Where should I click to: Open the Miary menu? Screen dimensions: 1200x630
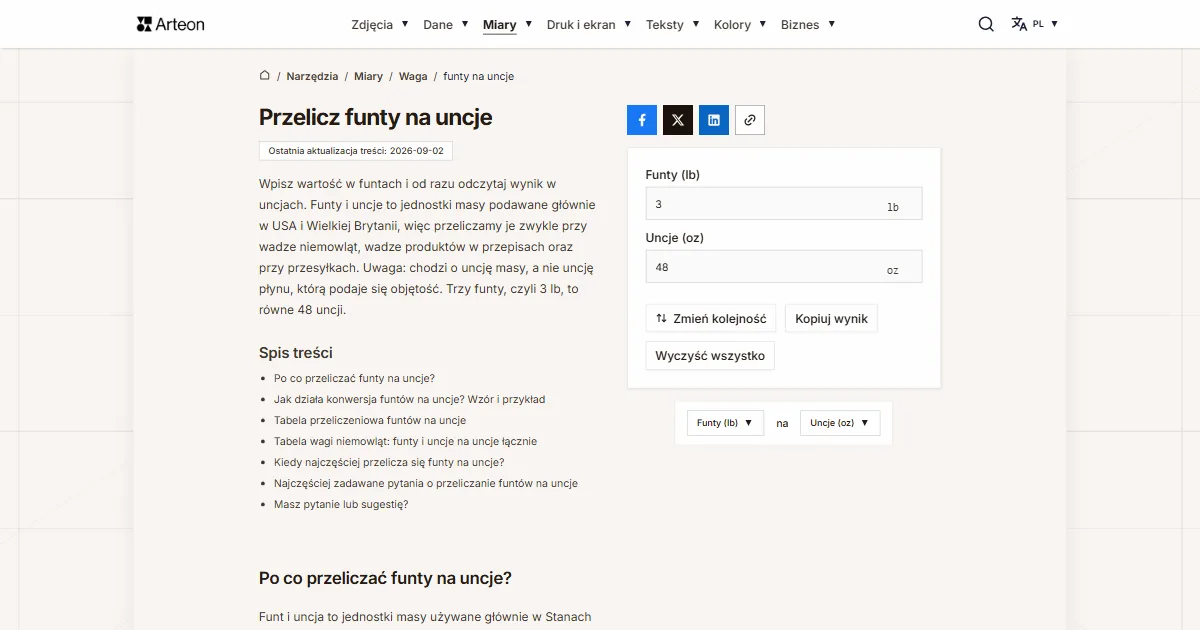coord(500,25)
